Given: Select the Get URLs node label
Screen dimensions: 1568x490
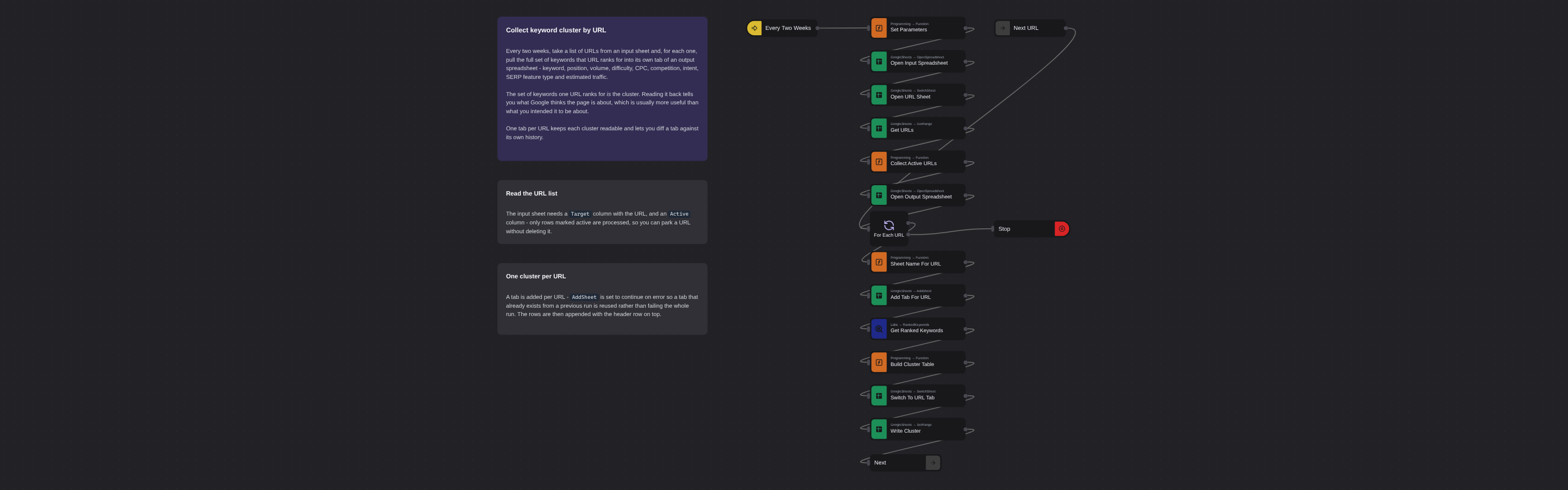Looking at the screenshot, I should (902, 130).
